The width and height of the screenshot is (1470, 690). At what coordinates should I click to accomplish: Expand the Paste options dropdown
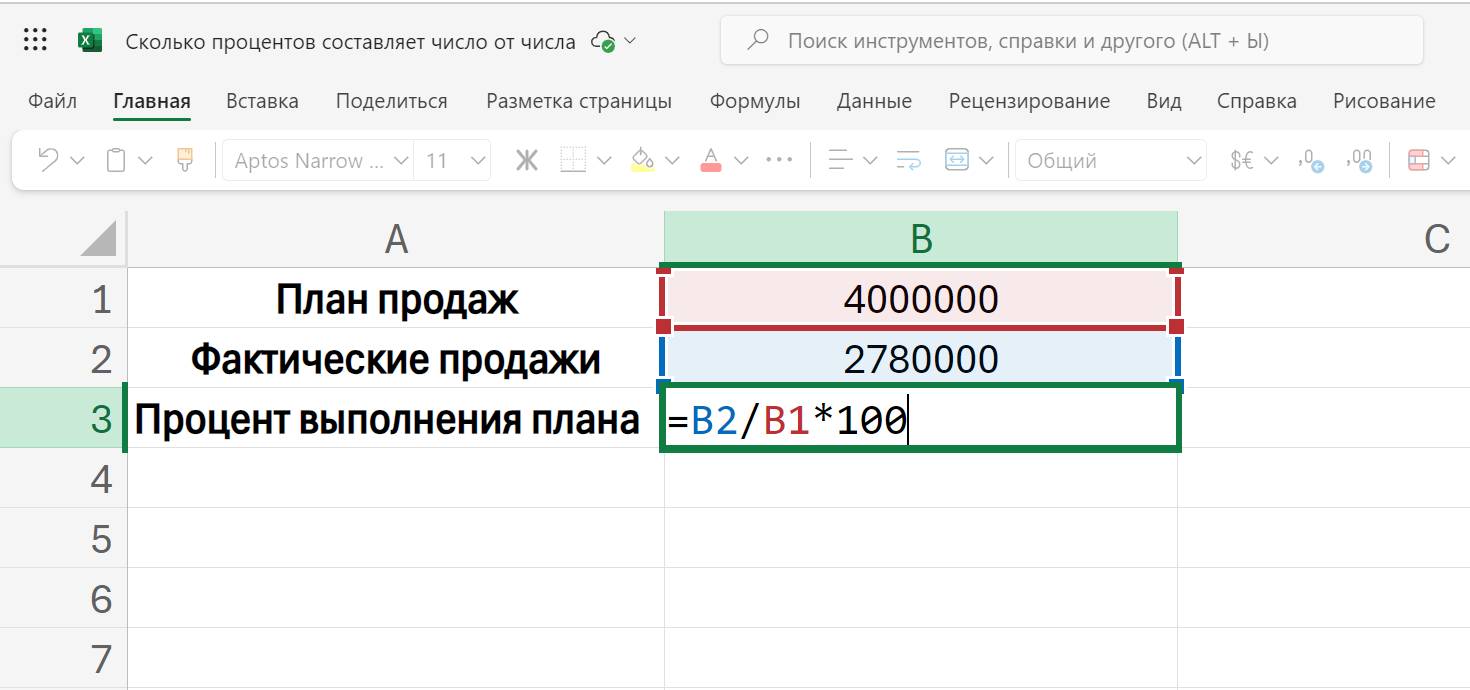tap(144, 160)
